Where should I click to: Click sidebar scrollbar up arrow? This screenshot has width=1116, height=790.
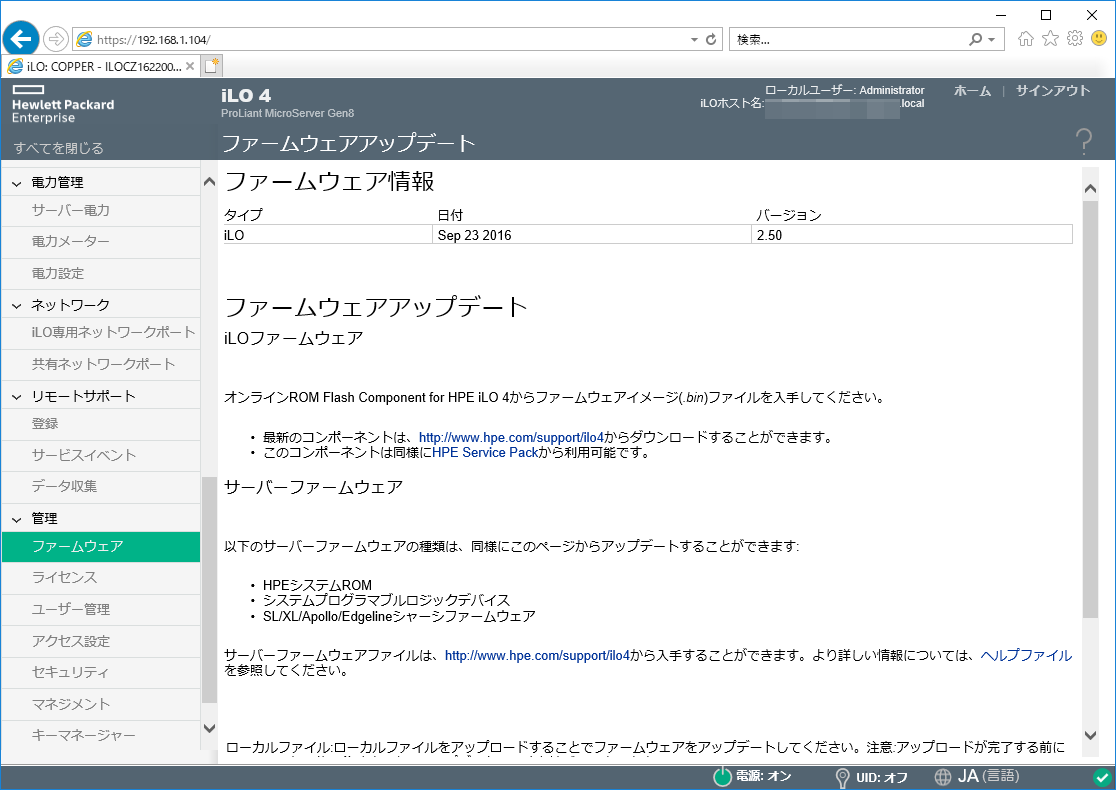click(209, 181)
